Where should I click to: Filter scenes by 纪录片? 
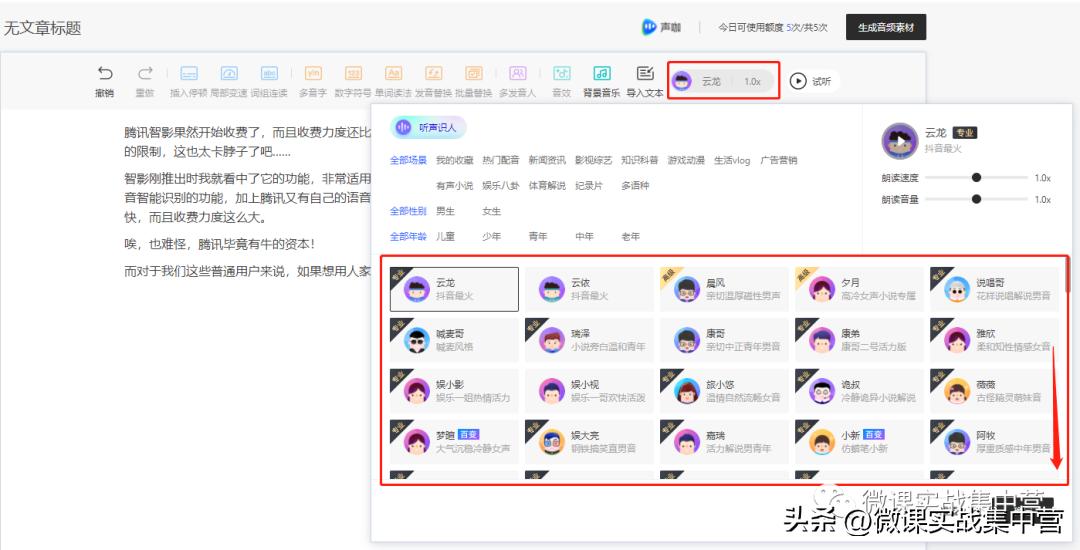[x=589, y=186]
